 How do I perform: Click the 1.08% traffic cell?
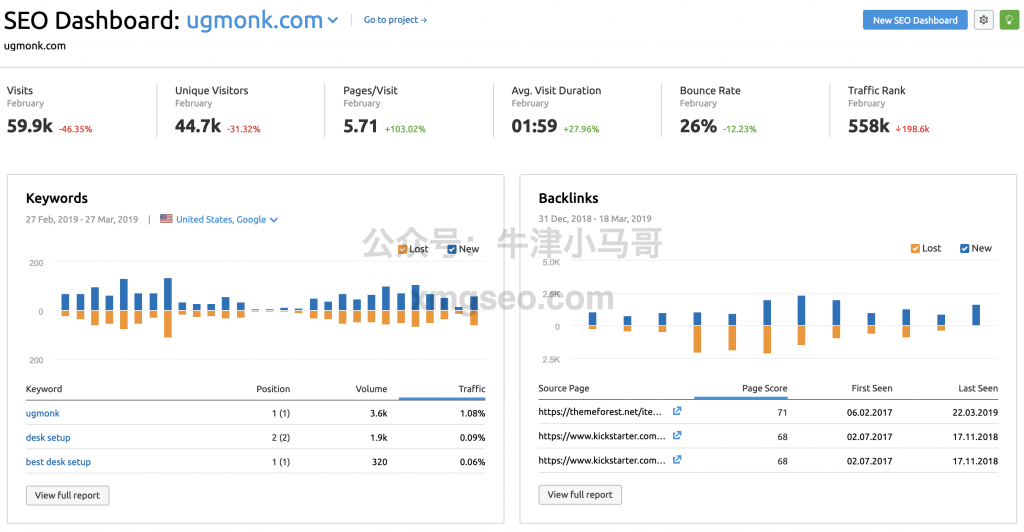[x=472, y=413]
